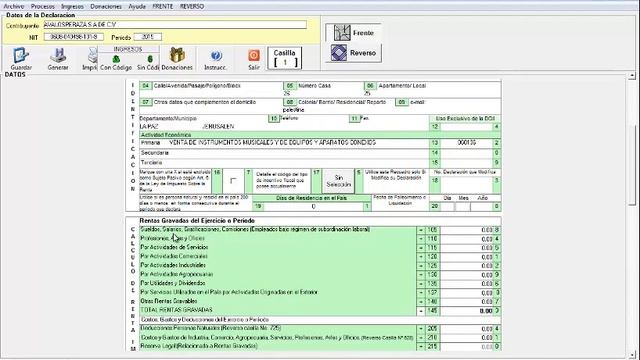Click the NIT input field
The height and width of the screenshot is (360, 640).
tap(74, 37)
